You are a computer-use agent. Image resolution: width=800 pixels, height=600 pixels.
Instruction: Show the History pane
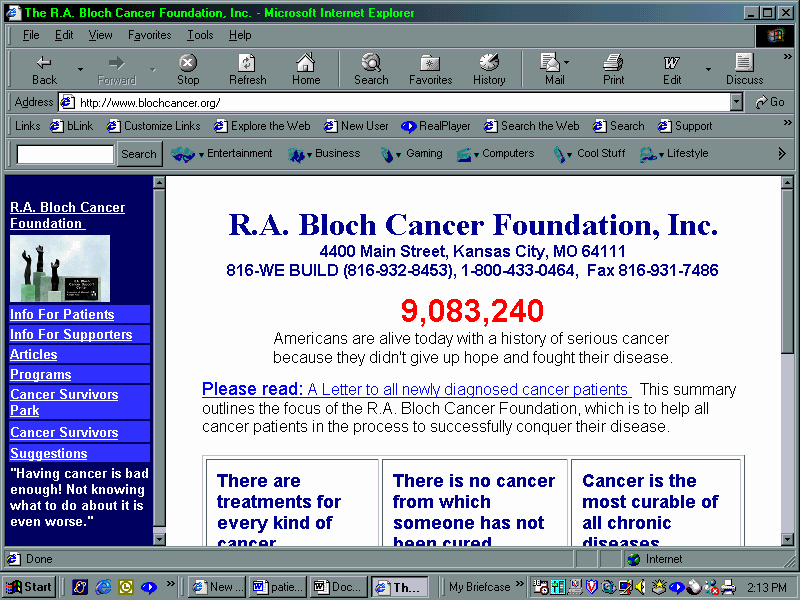pos(489,70)
